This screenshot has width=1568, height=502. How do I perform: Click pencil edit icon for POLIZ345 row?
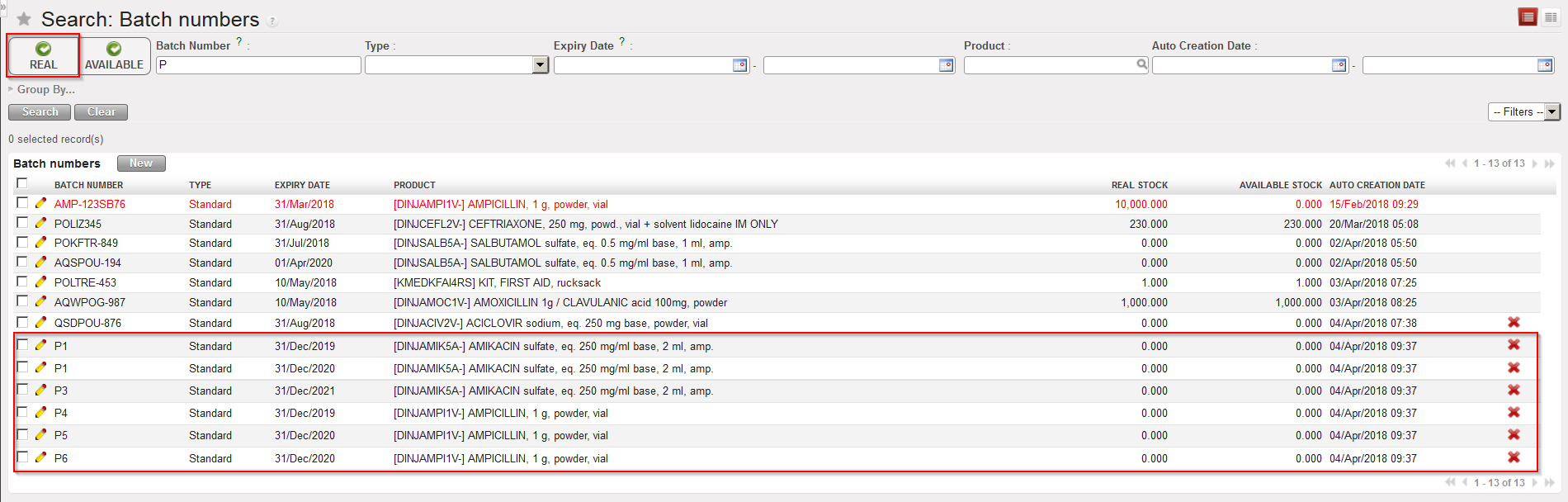tap(40, 223)
